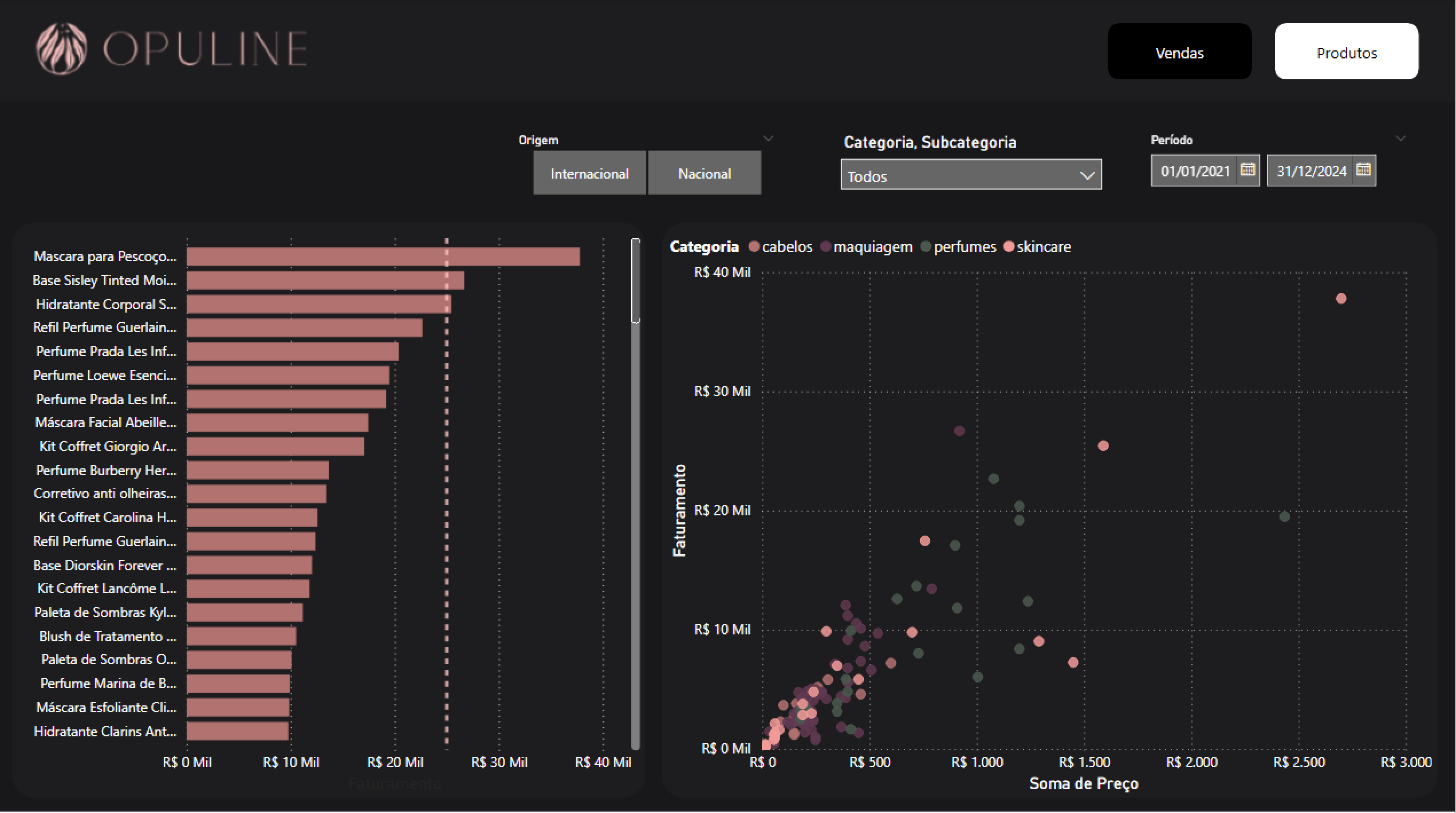Click the Opuline logo icon

(62, 49)
